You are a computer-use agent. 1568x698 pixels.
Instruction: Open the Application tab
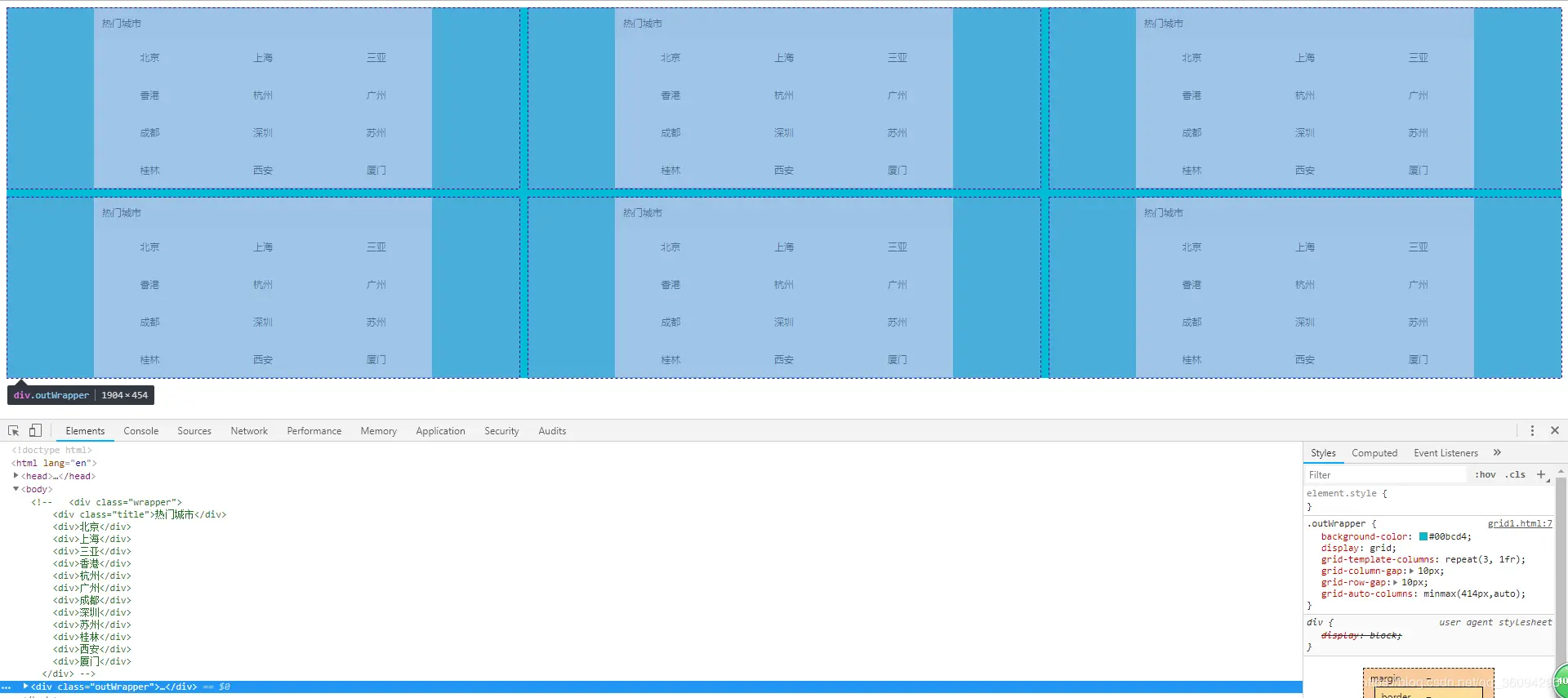pyautogui.click(x=440, y=431)
